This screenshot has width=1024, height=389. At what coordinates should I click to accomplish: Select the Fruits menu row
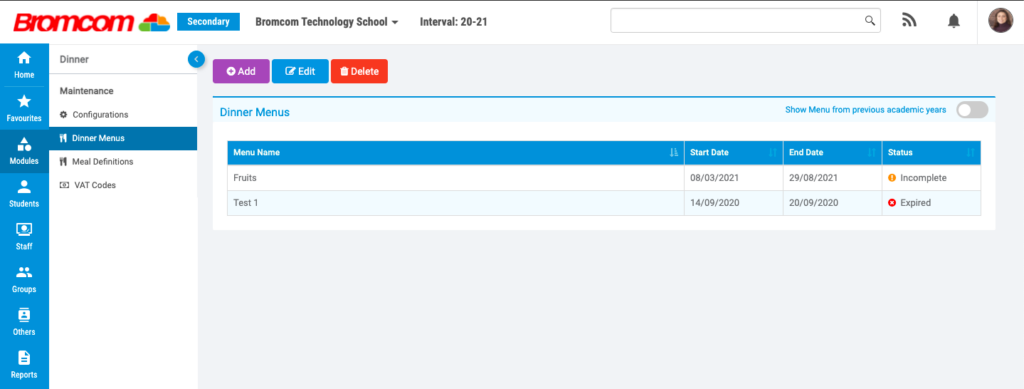[603, 178]
